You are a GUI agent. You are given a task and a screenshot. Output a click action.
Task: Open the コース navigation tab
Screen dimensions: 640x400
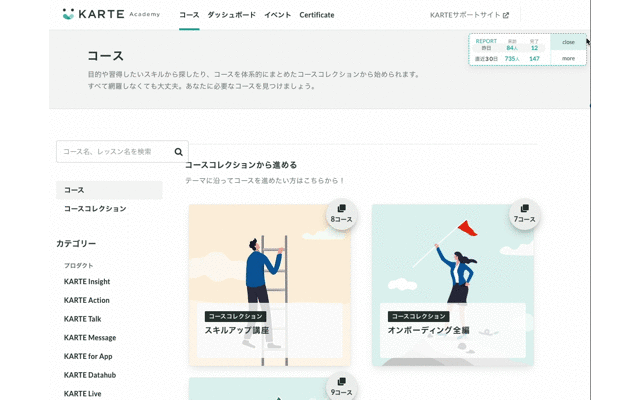tap(189, 15)
